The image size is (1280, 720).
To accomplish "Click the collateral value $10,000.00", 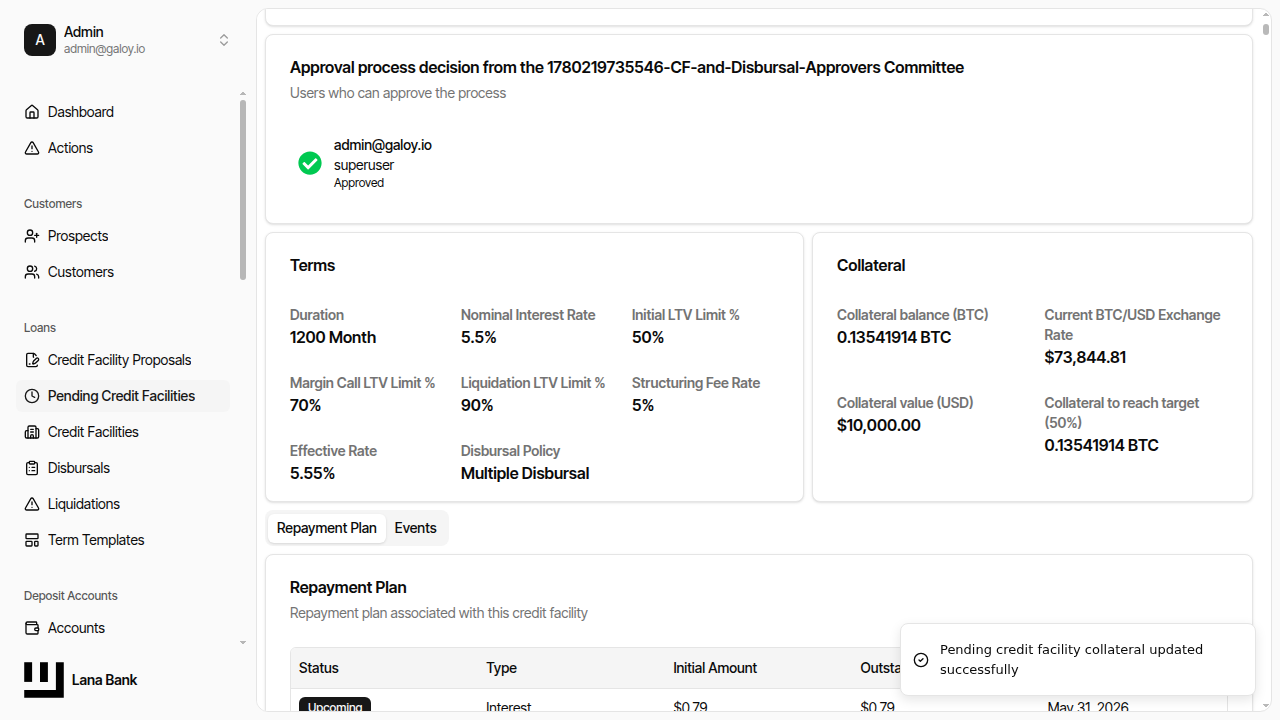I will 879,426.
